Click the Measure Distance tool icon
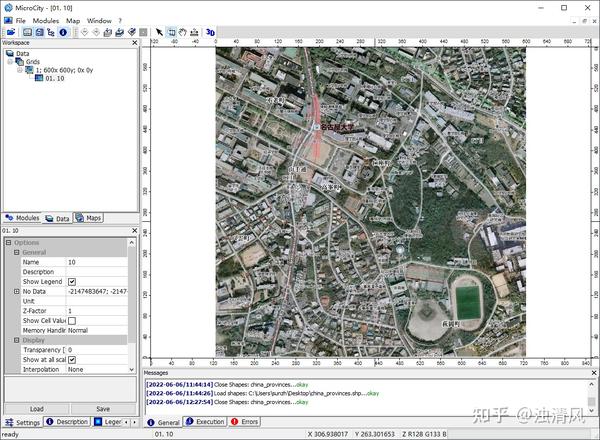Image resolution: width=600 pixels, height=440 pixels. (x=195, y=32)
